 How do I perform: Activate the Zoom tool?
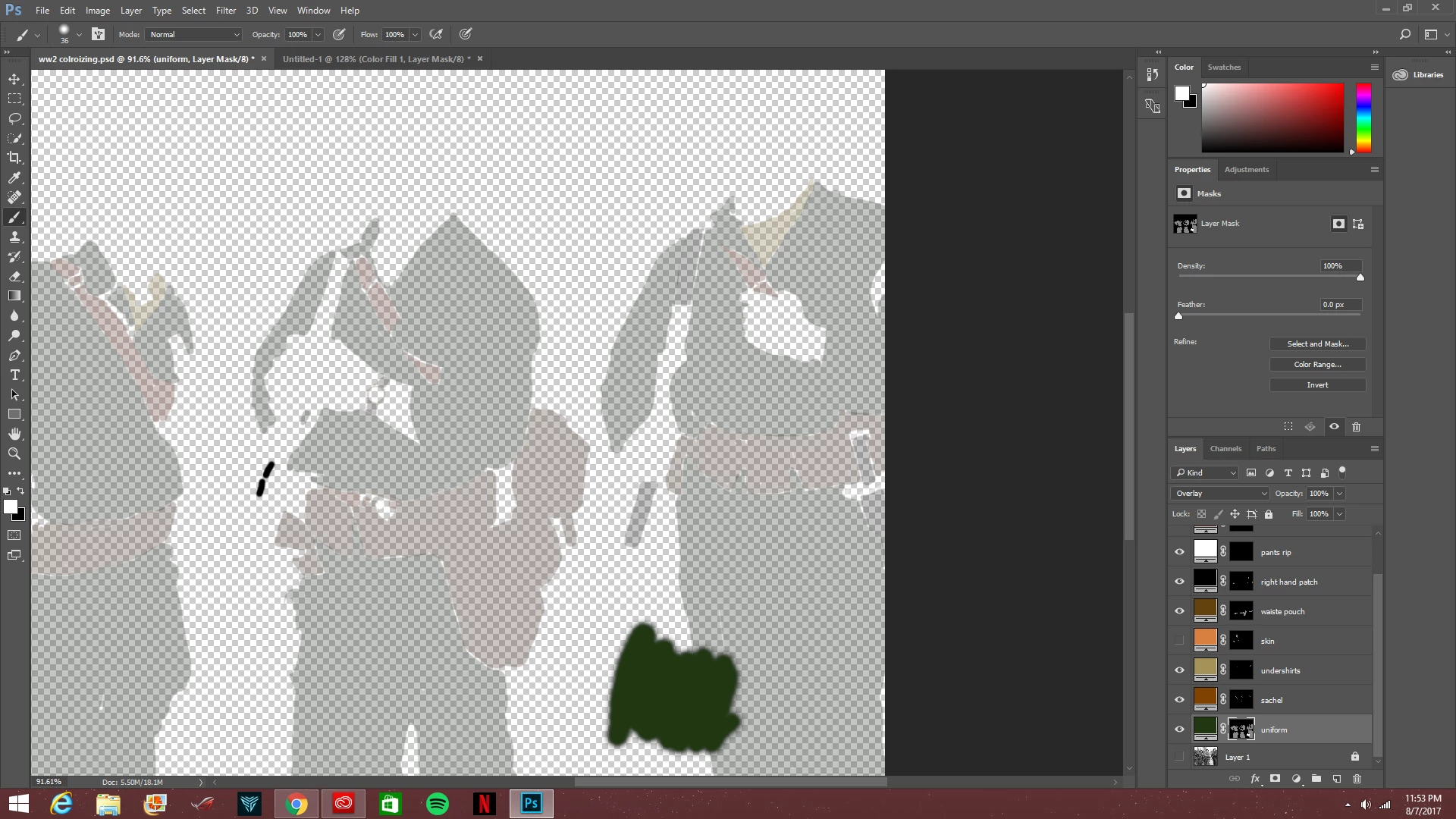point(14,453)
